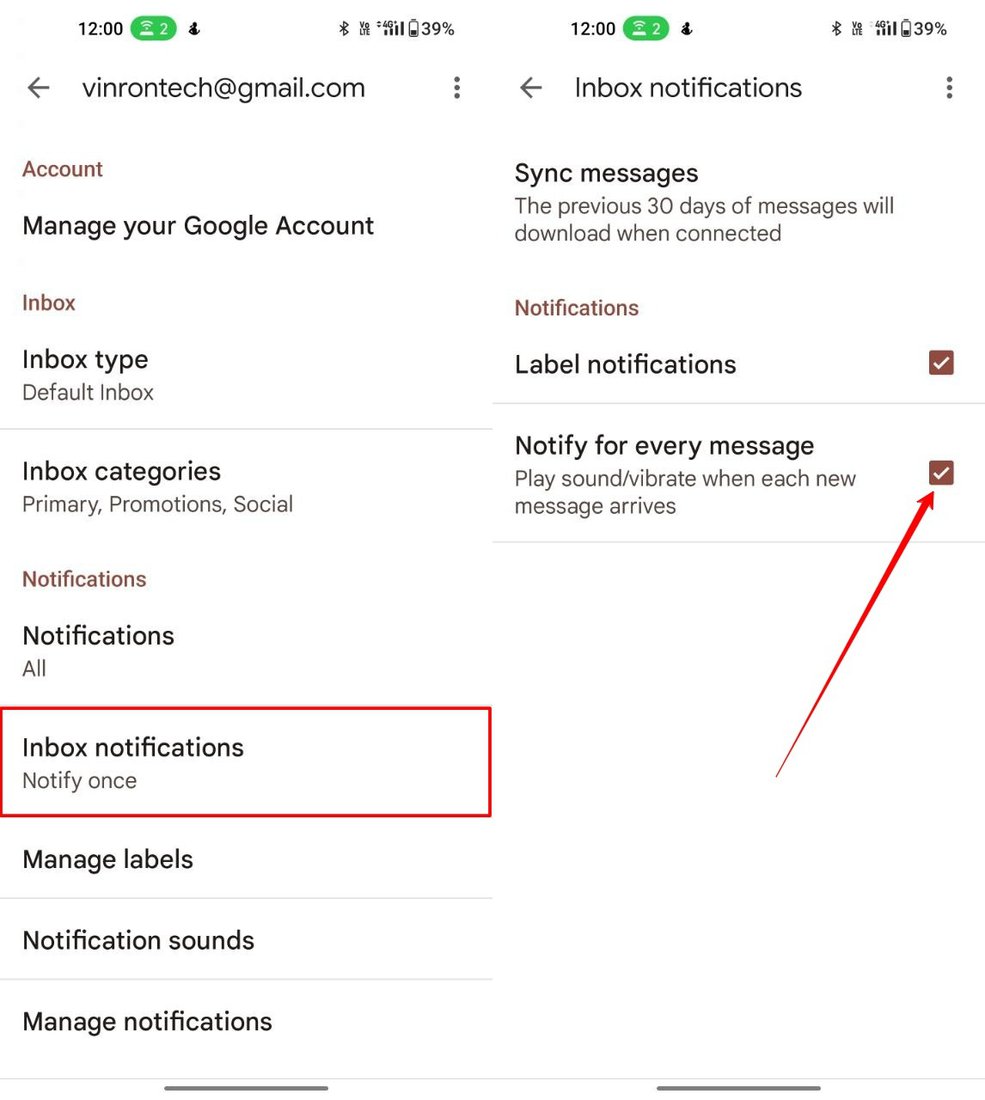
Task: Open the Manage labels settings
Action: [x=107, y=859]
